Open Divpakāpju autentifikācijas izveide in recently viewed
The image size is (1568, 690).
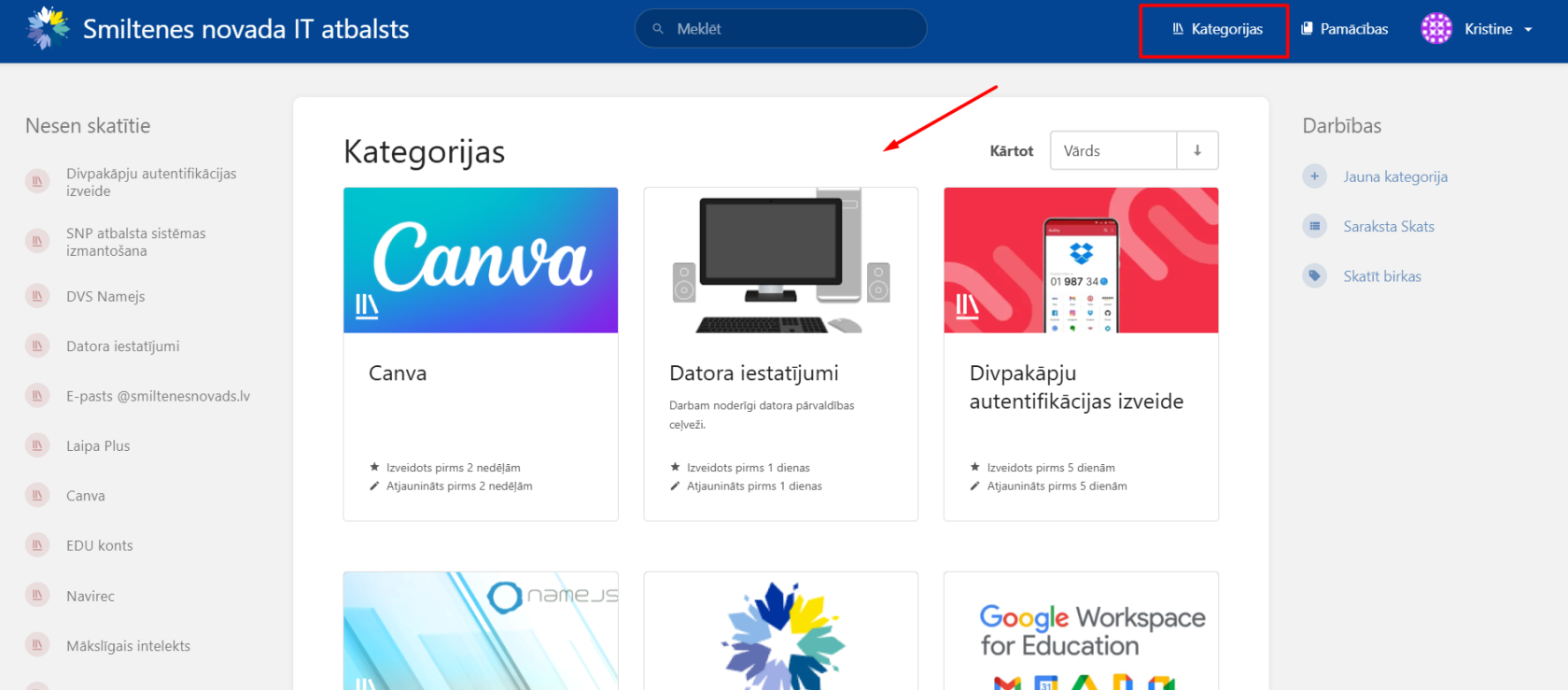151,182
